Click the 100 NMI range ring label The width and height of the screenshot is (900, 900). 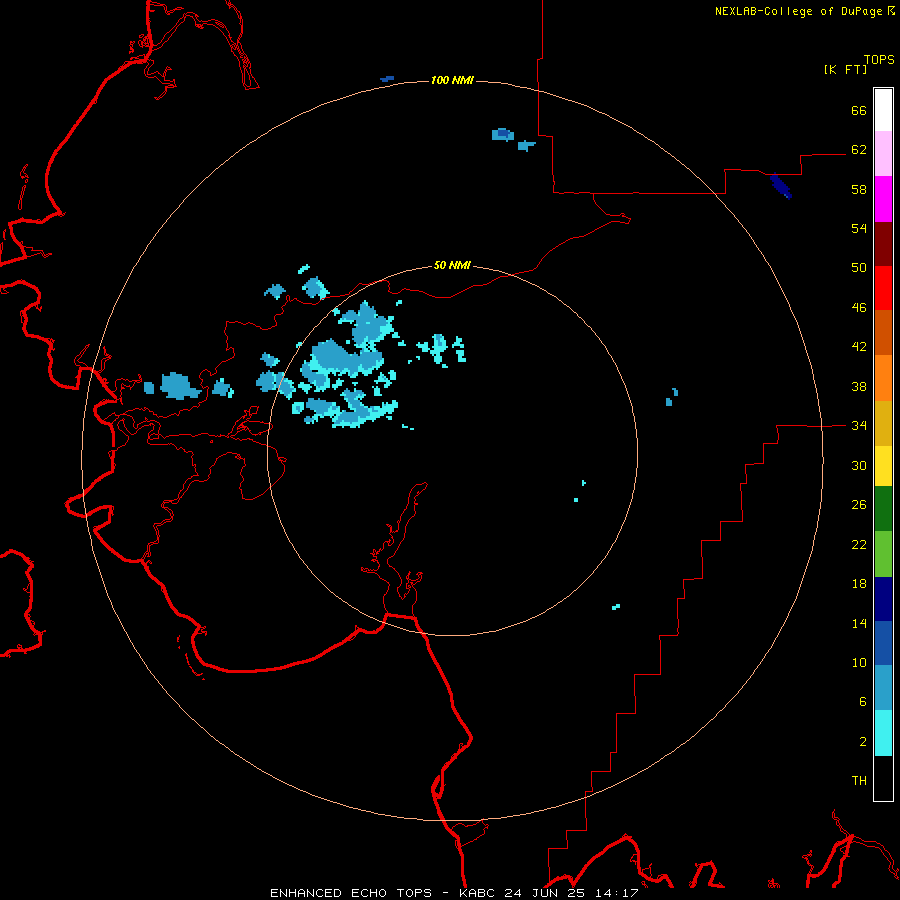tap(452, 80)
